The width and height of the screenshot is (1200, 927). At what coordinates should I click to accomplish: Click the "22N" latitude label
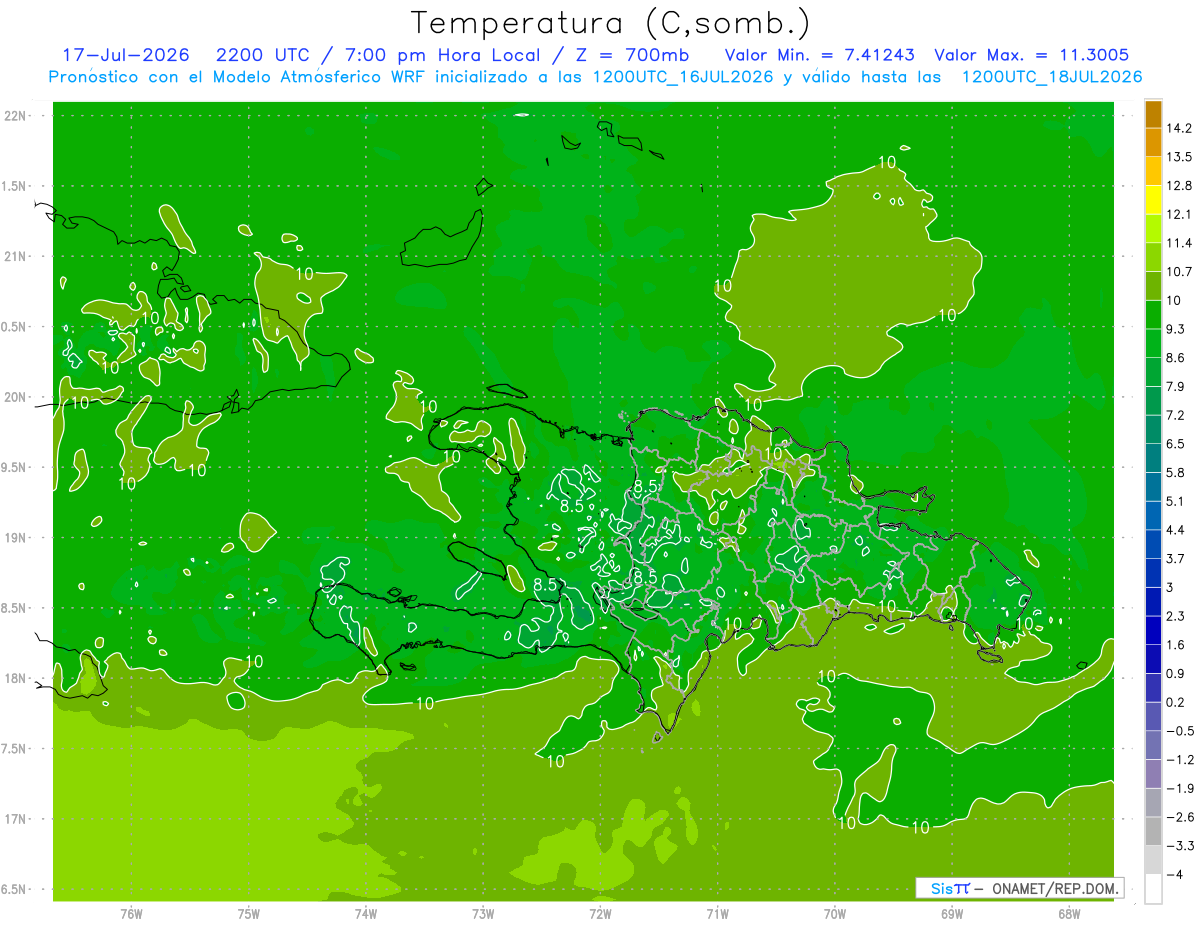click(15, 116)
